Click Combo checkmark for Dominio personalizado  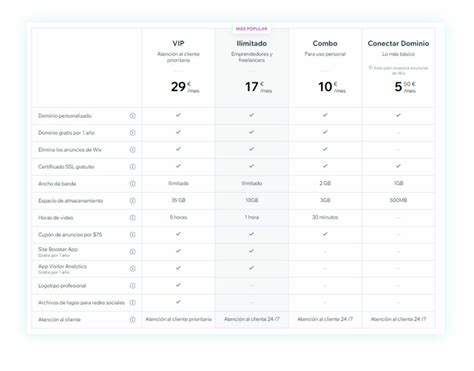click(325, 115)
